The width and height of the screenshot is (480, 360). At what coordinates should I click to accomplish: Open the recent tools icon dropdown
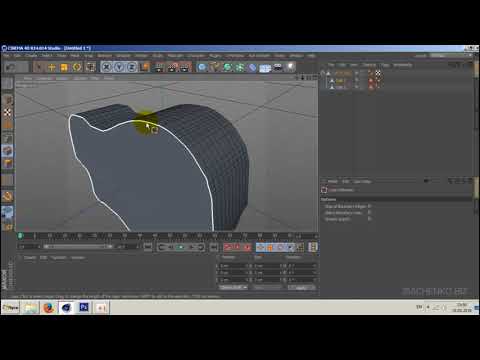[x=91, y=67]
